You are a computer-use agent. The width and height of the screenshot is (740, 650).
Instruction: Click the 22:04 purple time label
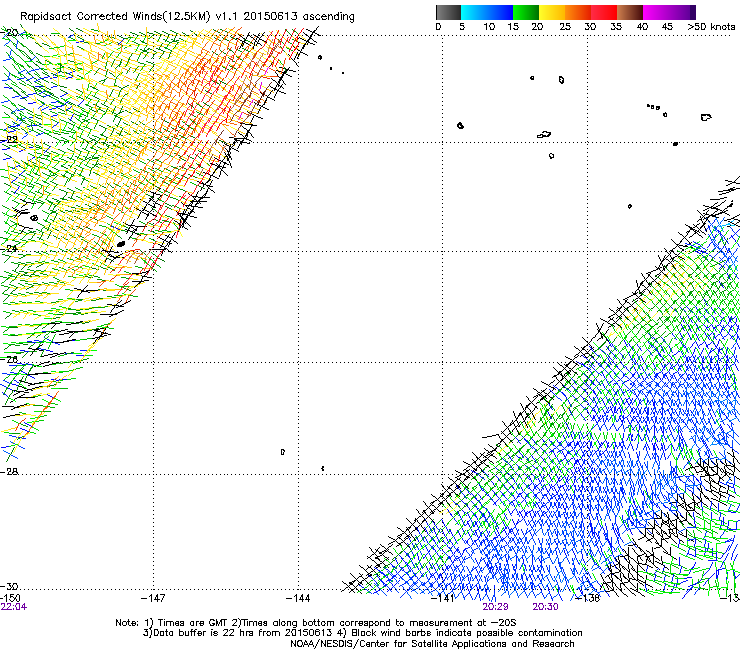[x=14, y=607]
